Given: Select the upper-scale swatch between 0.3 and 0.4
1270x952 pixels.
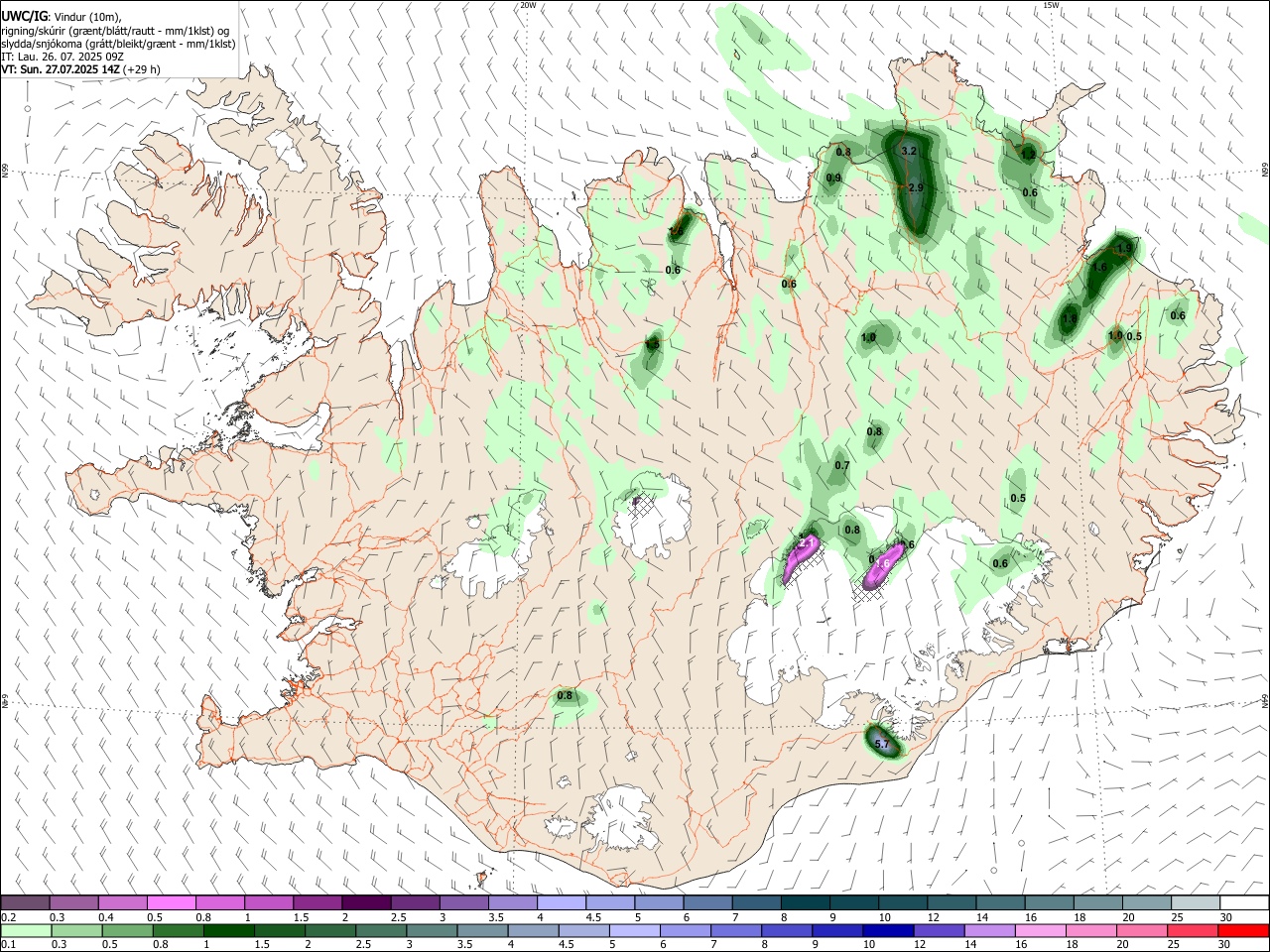Looking at the screenshot, I should (74, 903).
